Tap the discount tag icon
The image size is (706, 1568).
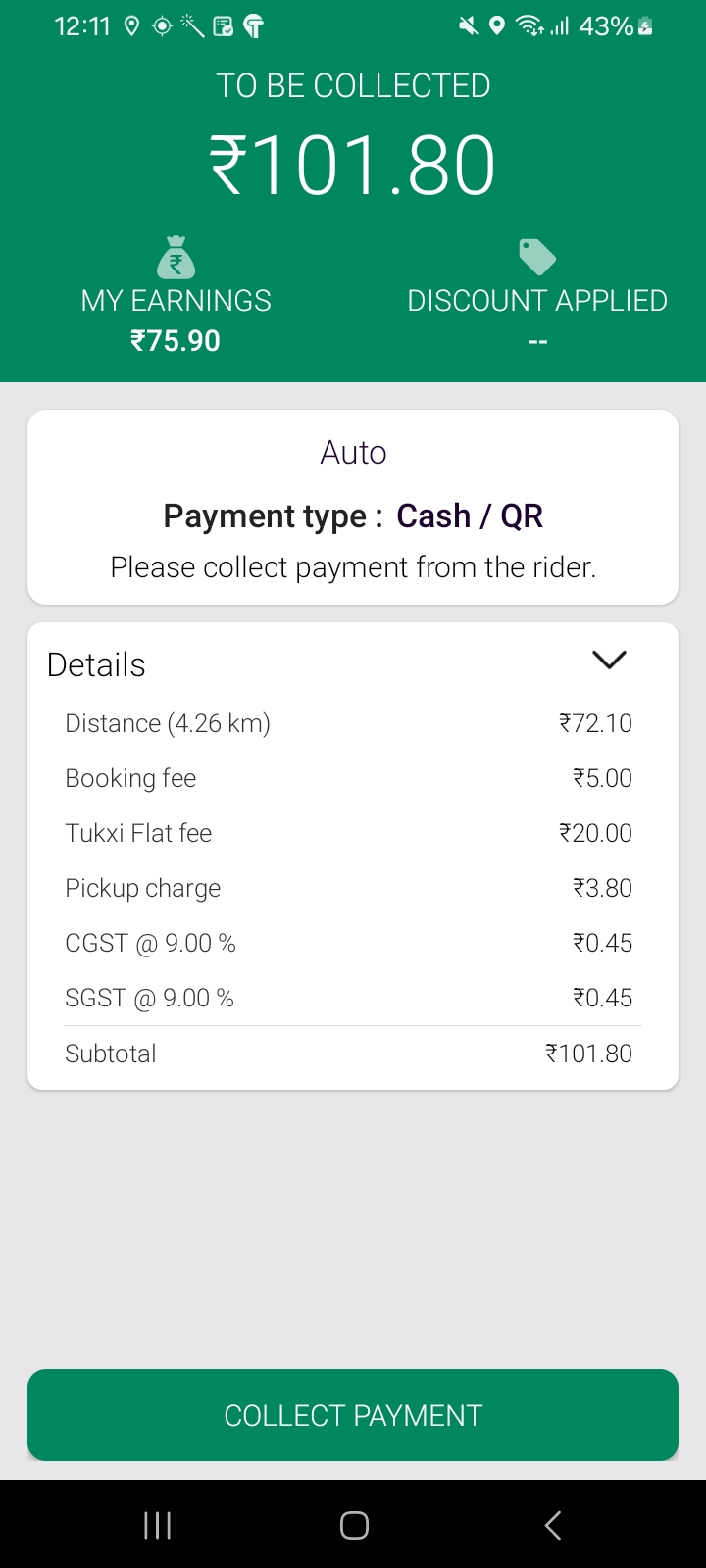(537, 257)
